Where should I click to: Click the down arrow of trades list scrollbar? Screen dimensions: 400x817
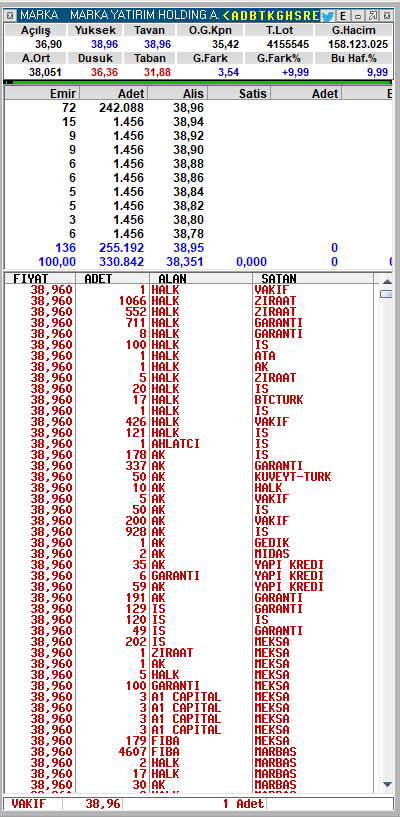pos(386,784)
